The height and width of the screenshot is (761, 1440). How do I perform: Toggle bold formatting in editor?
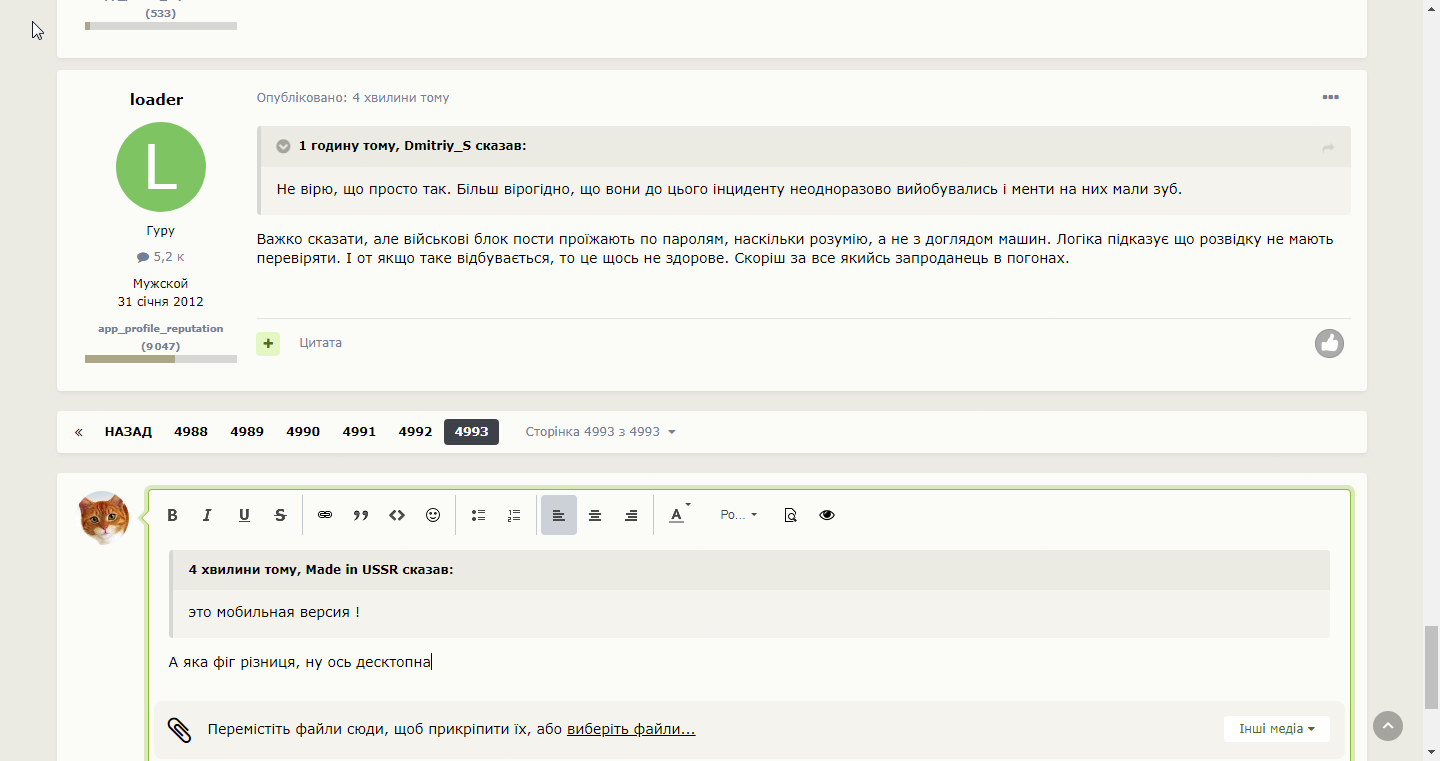172,515
